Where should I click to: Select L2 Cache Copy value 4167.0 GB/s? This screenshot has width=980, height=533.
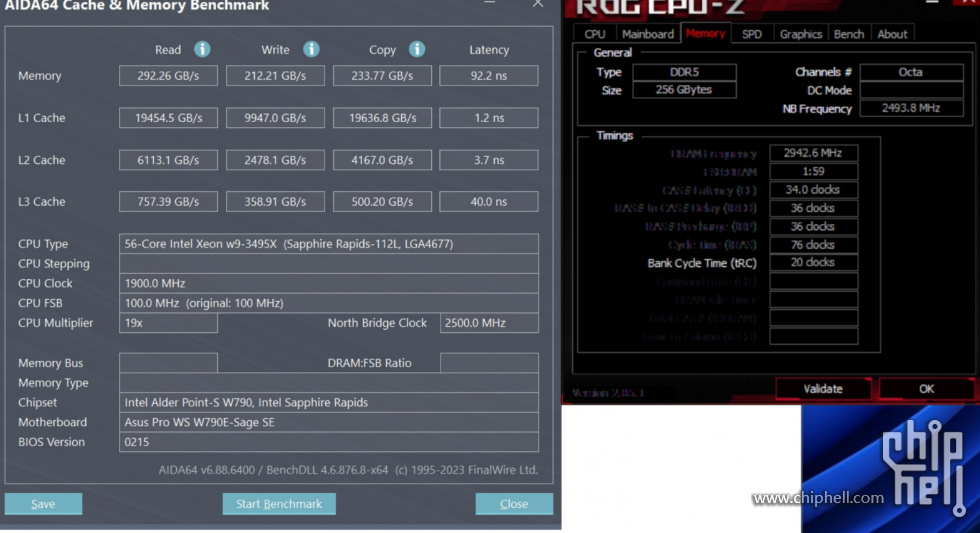tap(382, 160)
